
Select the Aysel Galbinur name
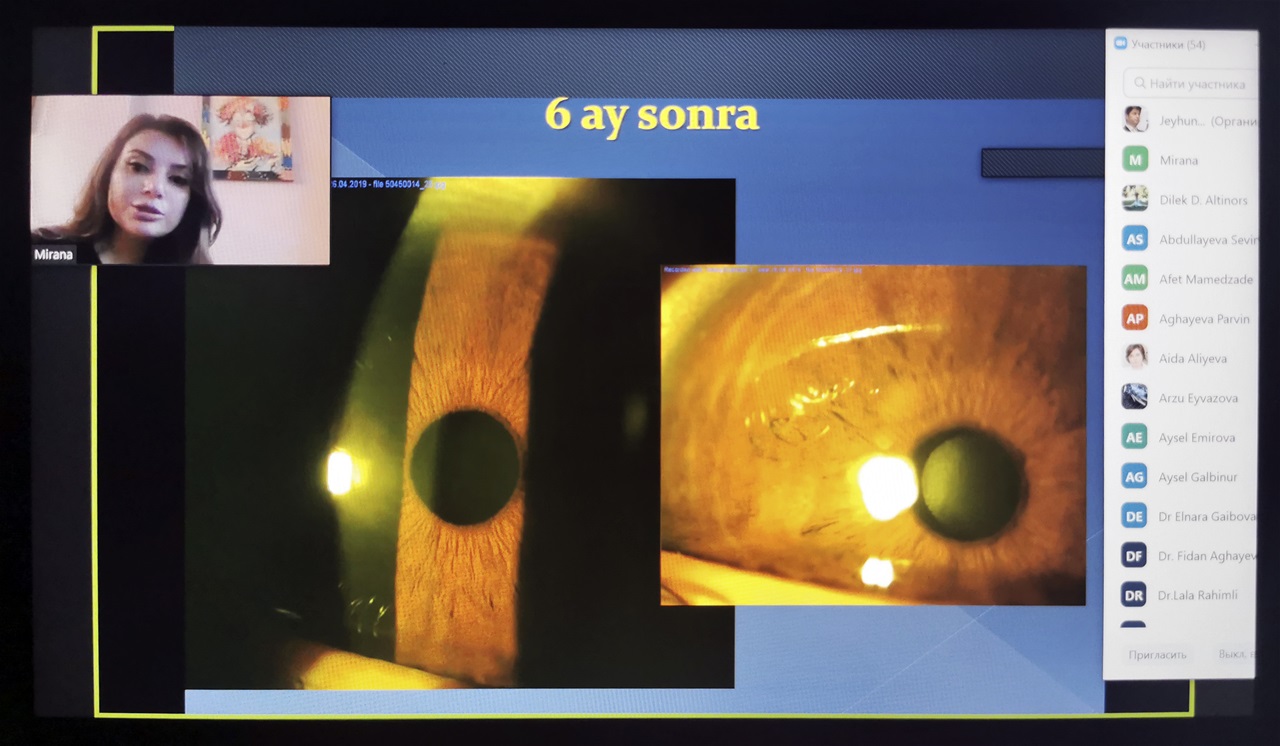[x=1198, y=477]
